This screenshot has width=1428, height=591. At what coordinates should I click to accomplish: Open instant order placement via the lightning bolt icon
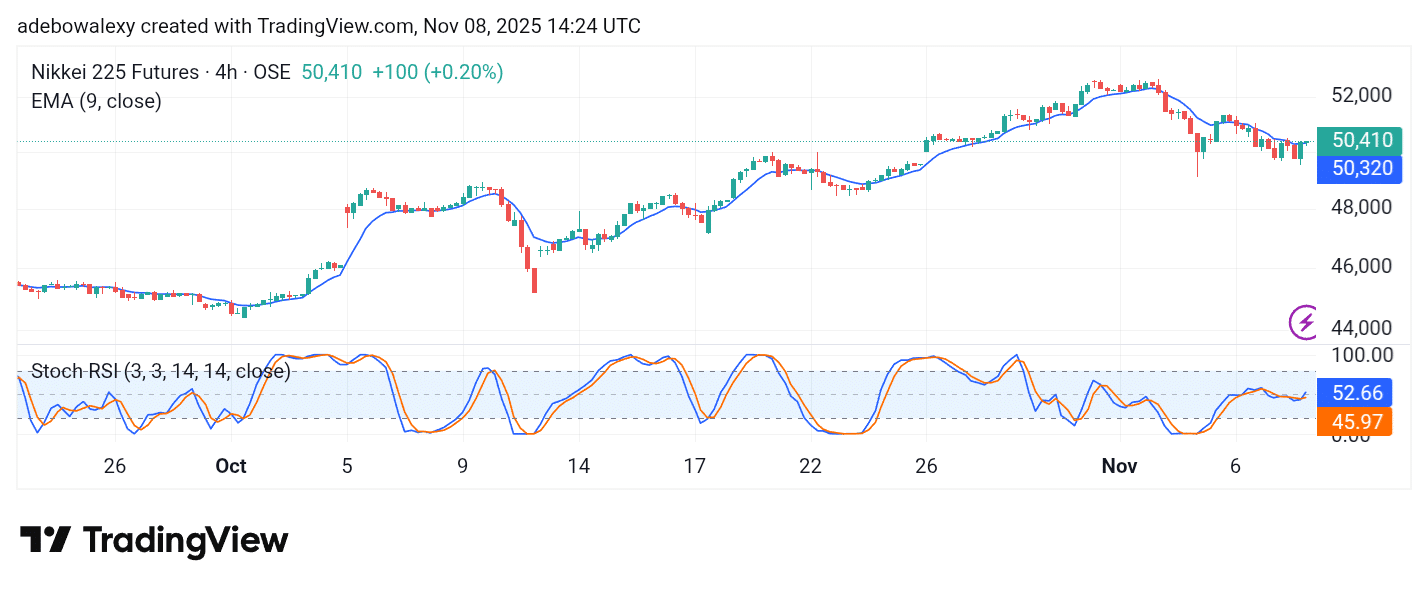click(x=1305, y=321)
